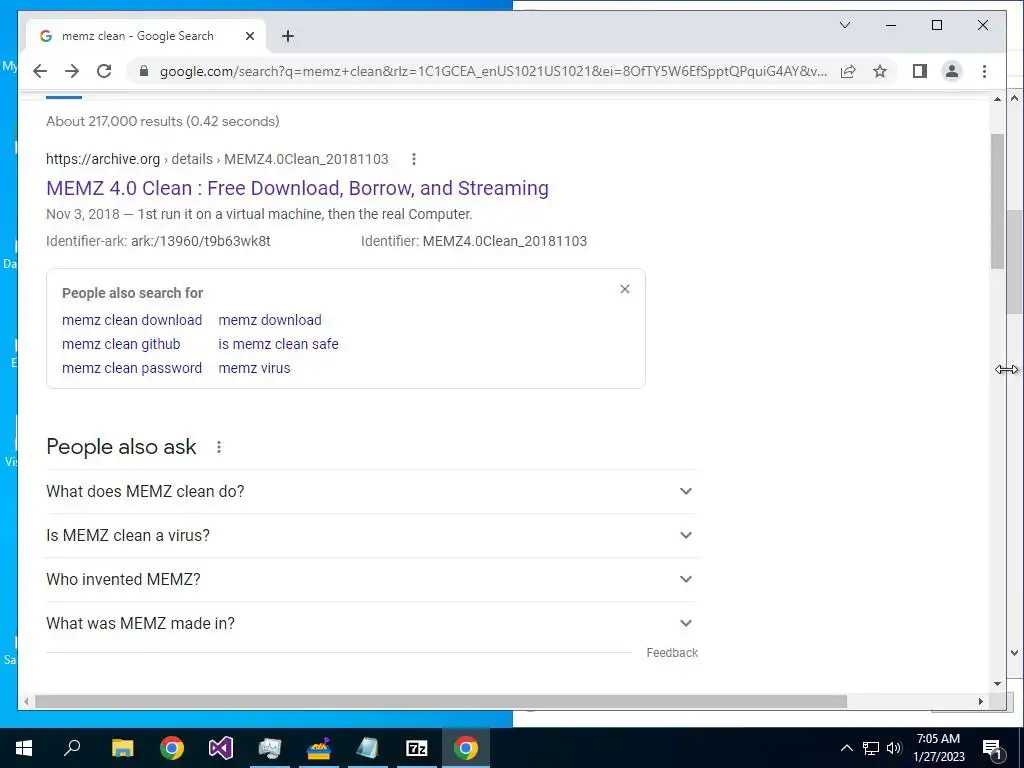Image resolution: width=1024 pixels, height=768 pixels.
Task: Search for memz clean password
Action: [x=132, y=368]
